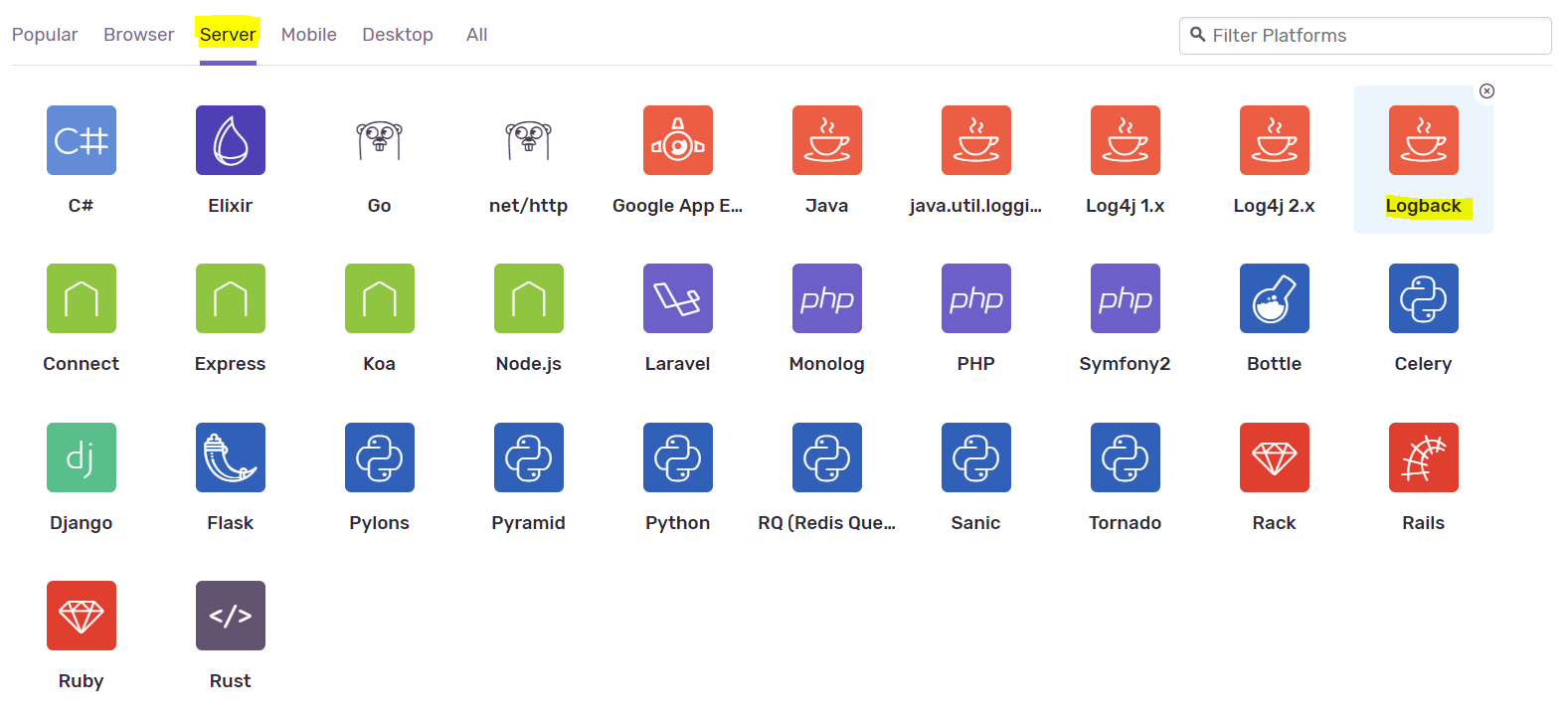Image resolution: width=1568 pixels, height=724 pixels.
Task: Choose the Log4j 2.x icon
Action: [x=1275, y=140]
